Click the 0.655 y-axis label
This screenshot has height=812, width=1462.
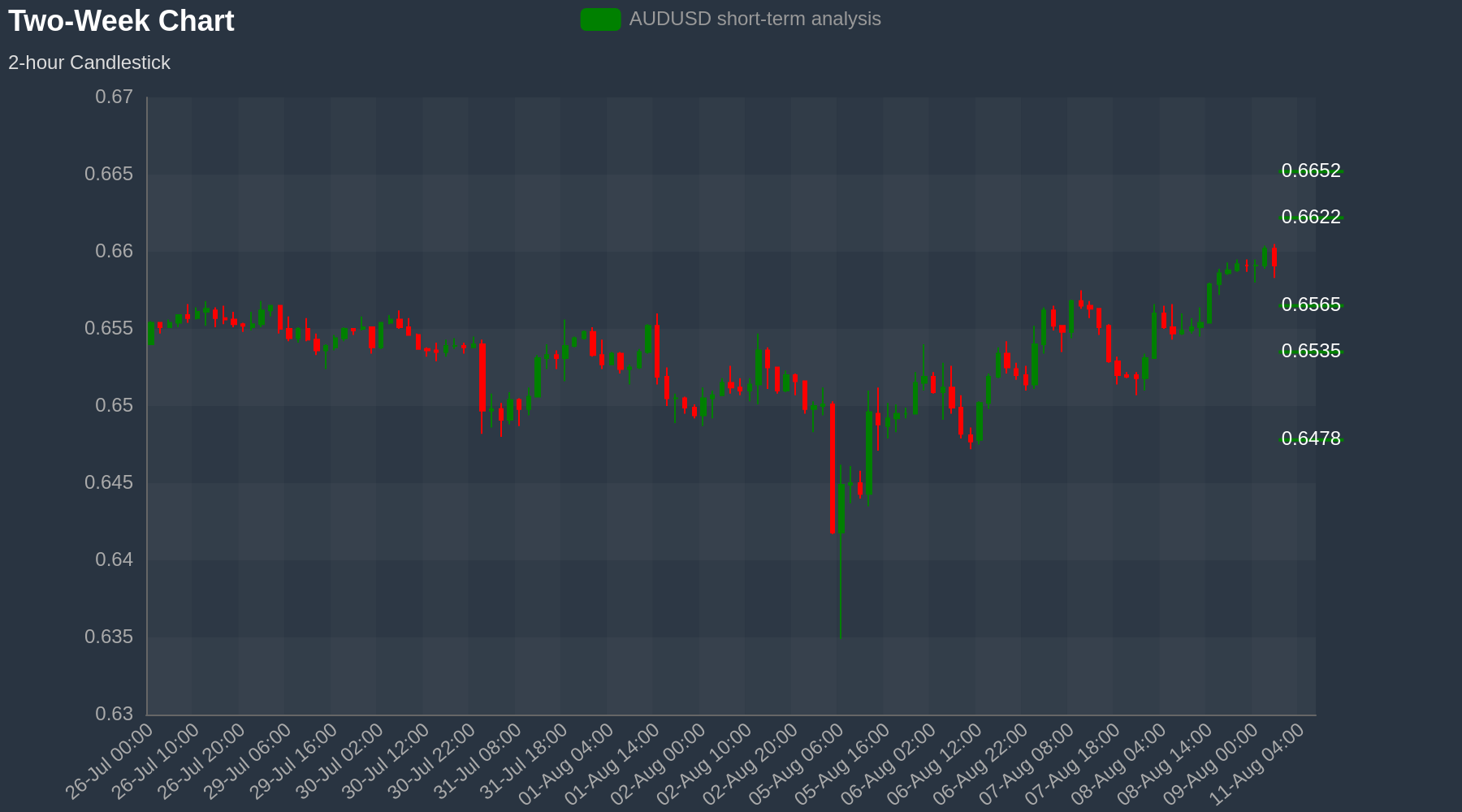[x=109, y=329]
